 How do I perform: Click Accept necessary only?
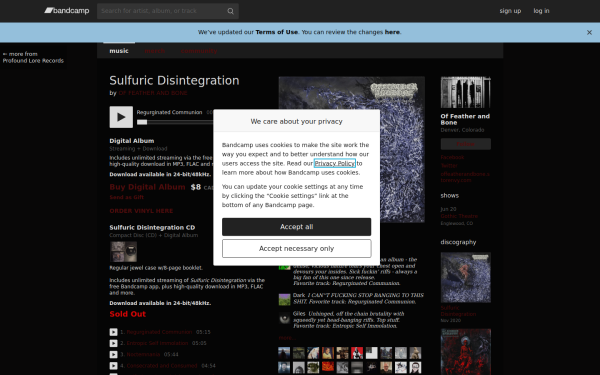tap(297, 249)
